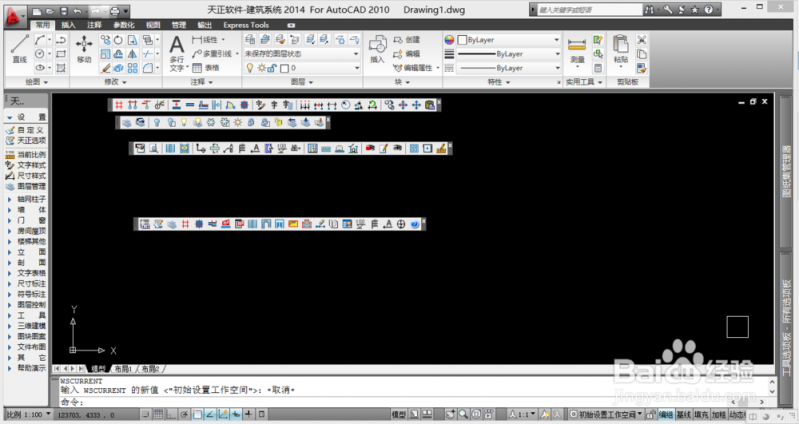
Task: Click the array grid icon in 修改 panel
Action: 132,68
